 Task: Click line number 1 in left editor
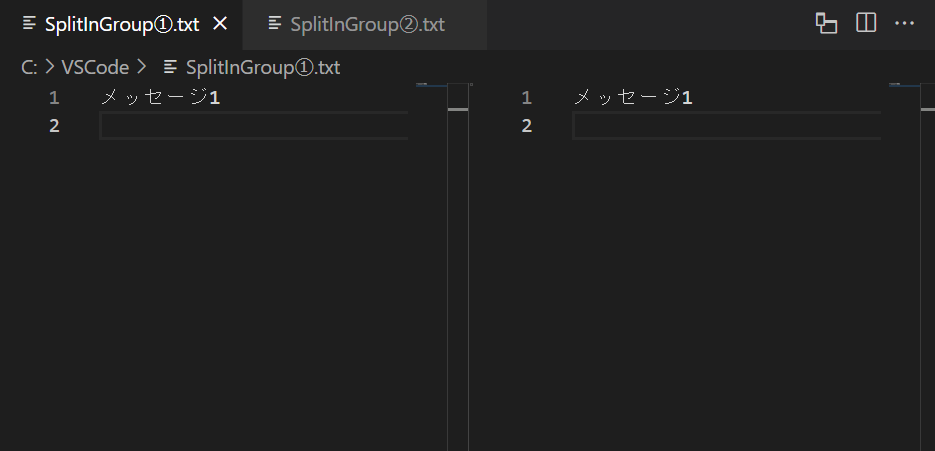tap(54, 98)
